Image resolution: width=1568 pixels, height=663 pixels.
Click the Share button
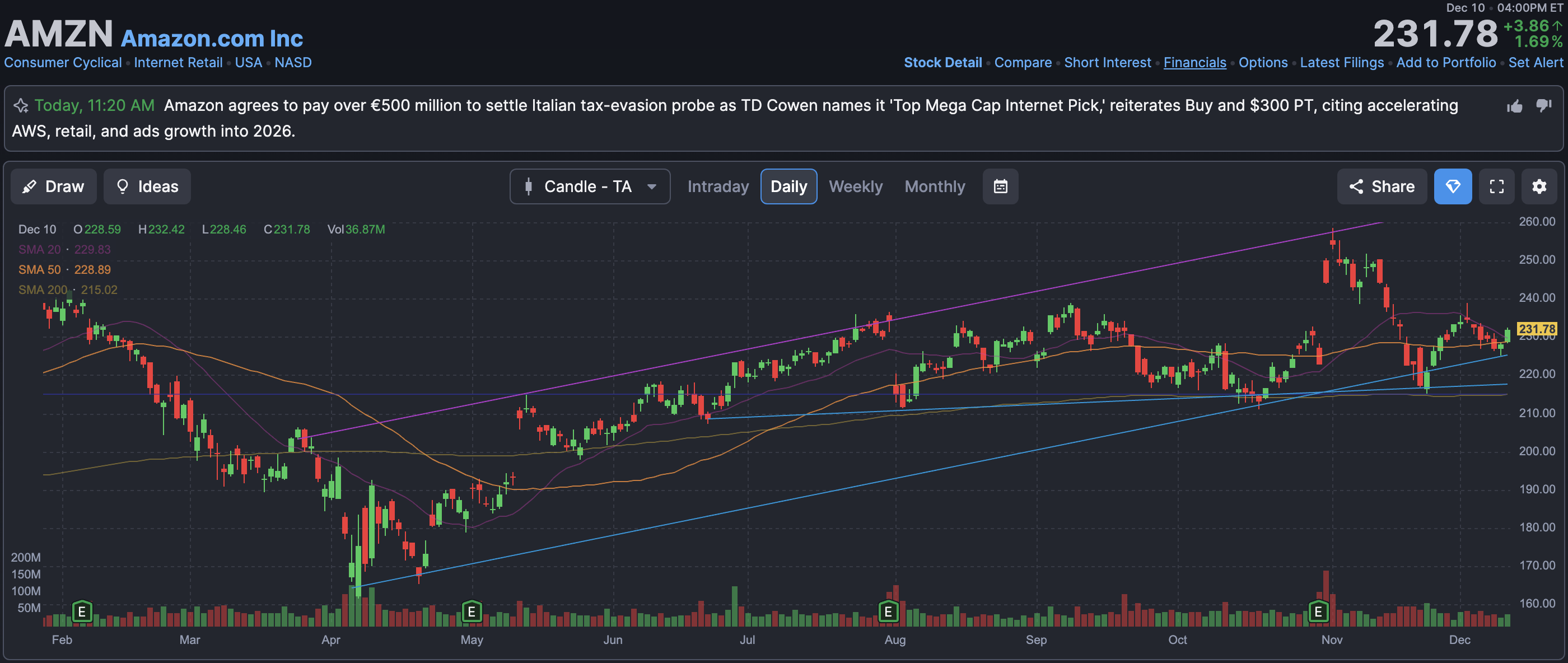point(1382,186)
